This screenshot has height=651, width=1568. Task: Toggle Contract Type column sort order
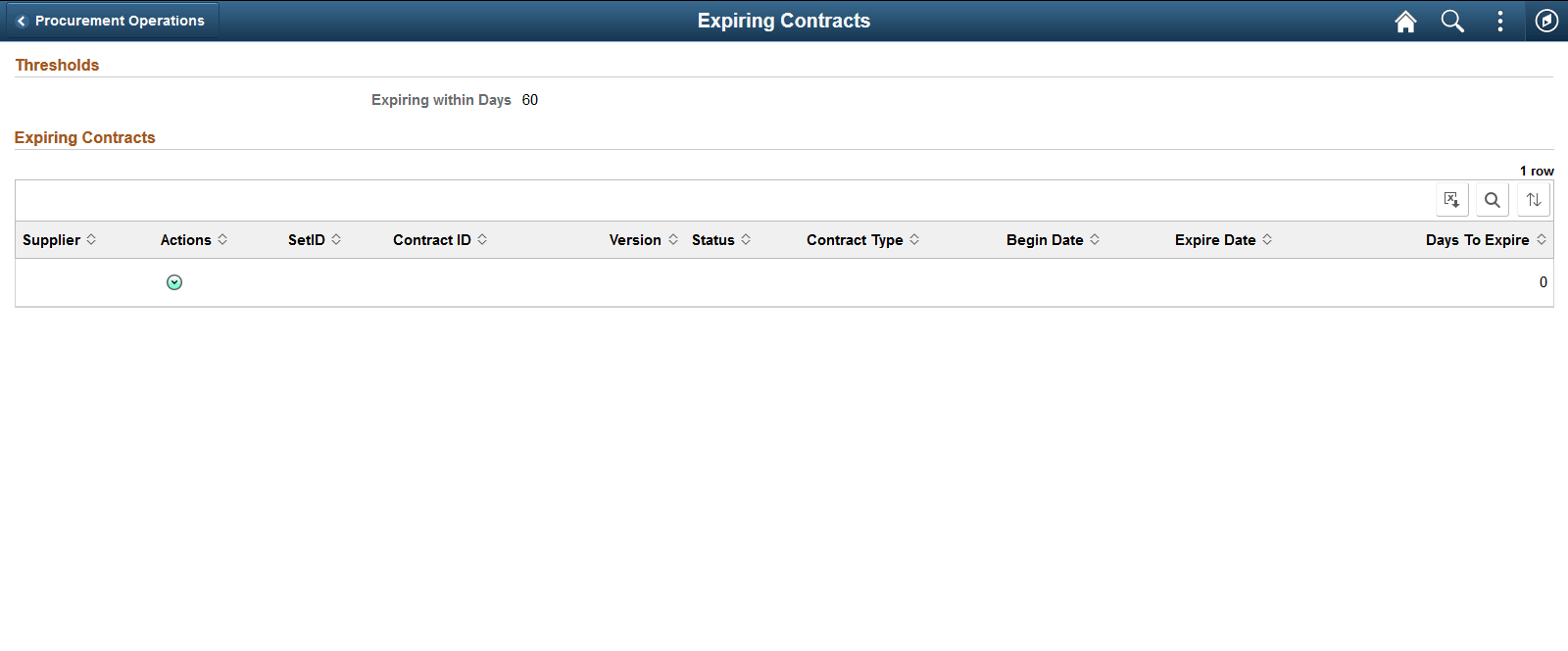pyautogui.click(x=855, y=239)
